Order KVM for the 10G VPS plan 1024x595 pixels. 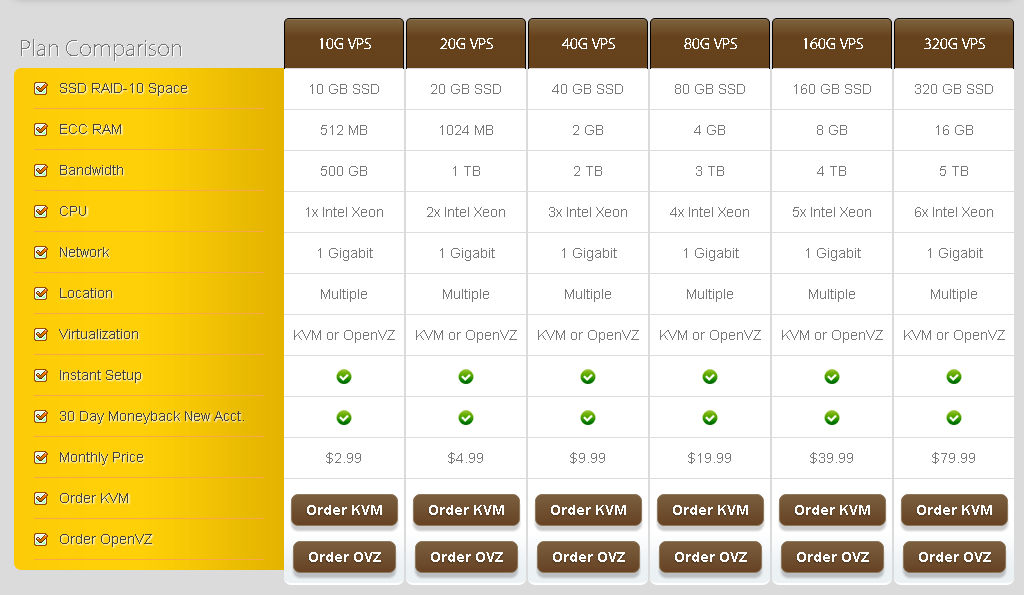click(344, 510)
